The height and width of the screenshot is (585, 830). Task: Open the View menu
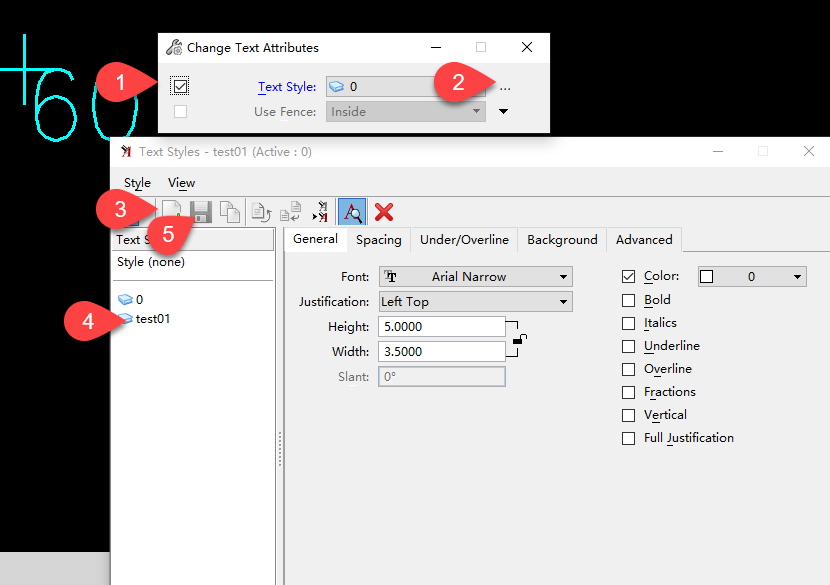pos(182,183)
